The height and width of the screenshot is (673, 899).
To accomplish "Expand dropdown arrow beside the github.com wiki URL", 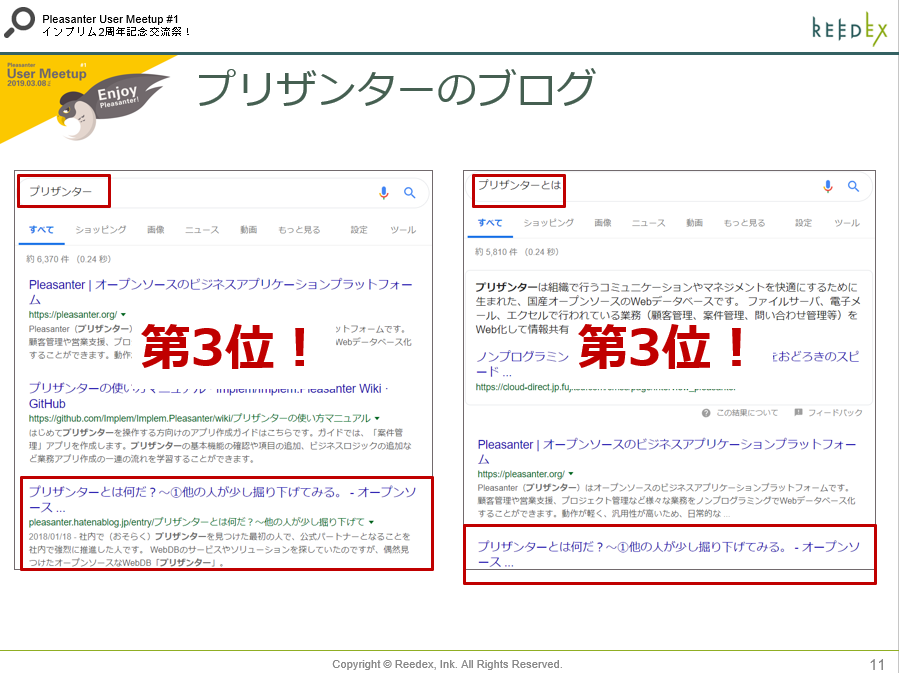I will click(377, 418).
